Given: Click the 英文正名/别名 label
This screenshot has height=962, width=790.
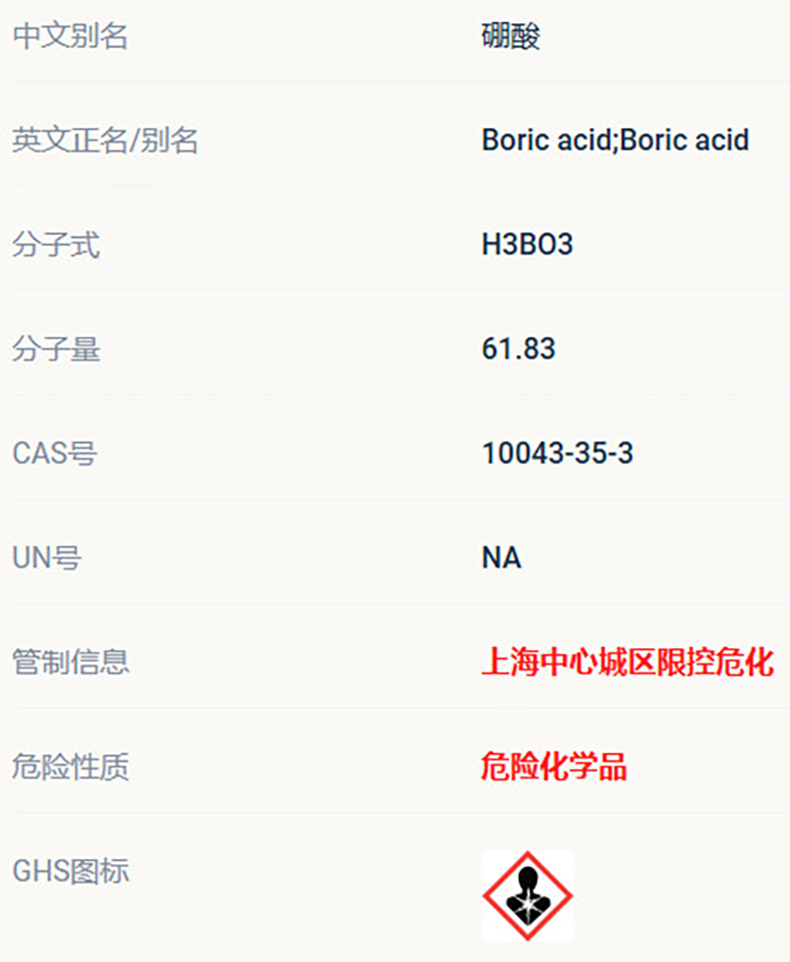Looking at the screenshot, I should click(105, 140).
